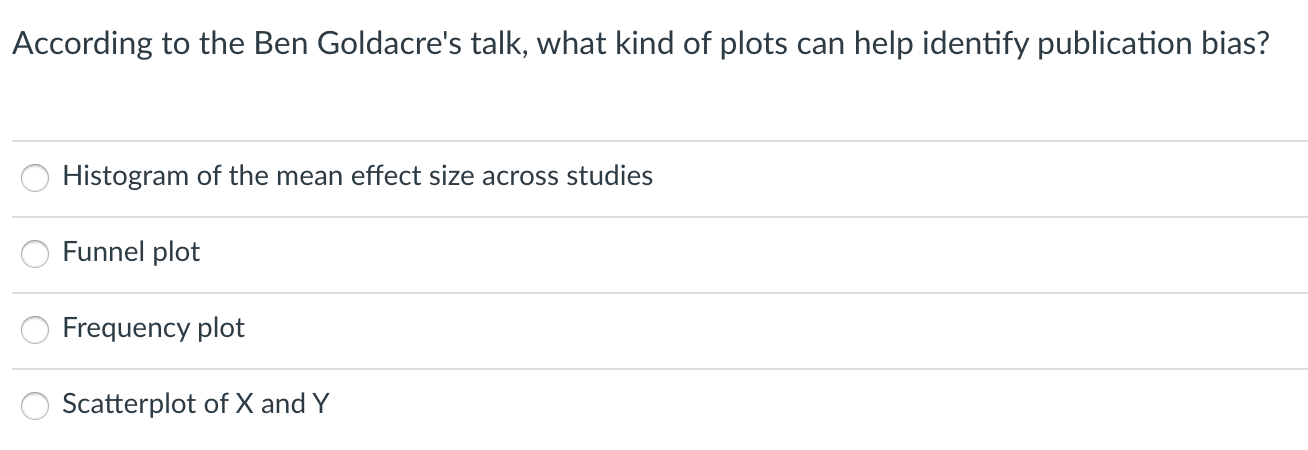Click the question text about Ben Goldacre's talk
The image size is (1308, 450).
click(x=640, y=44)
